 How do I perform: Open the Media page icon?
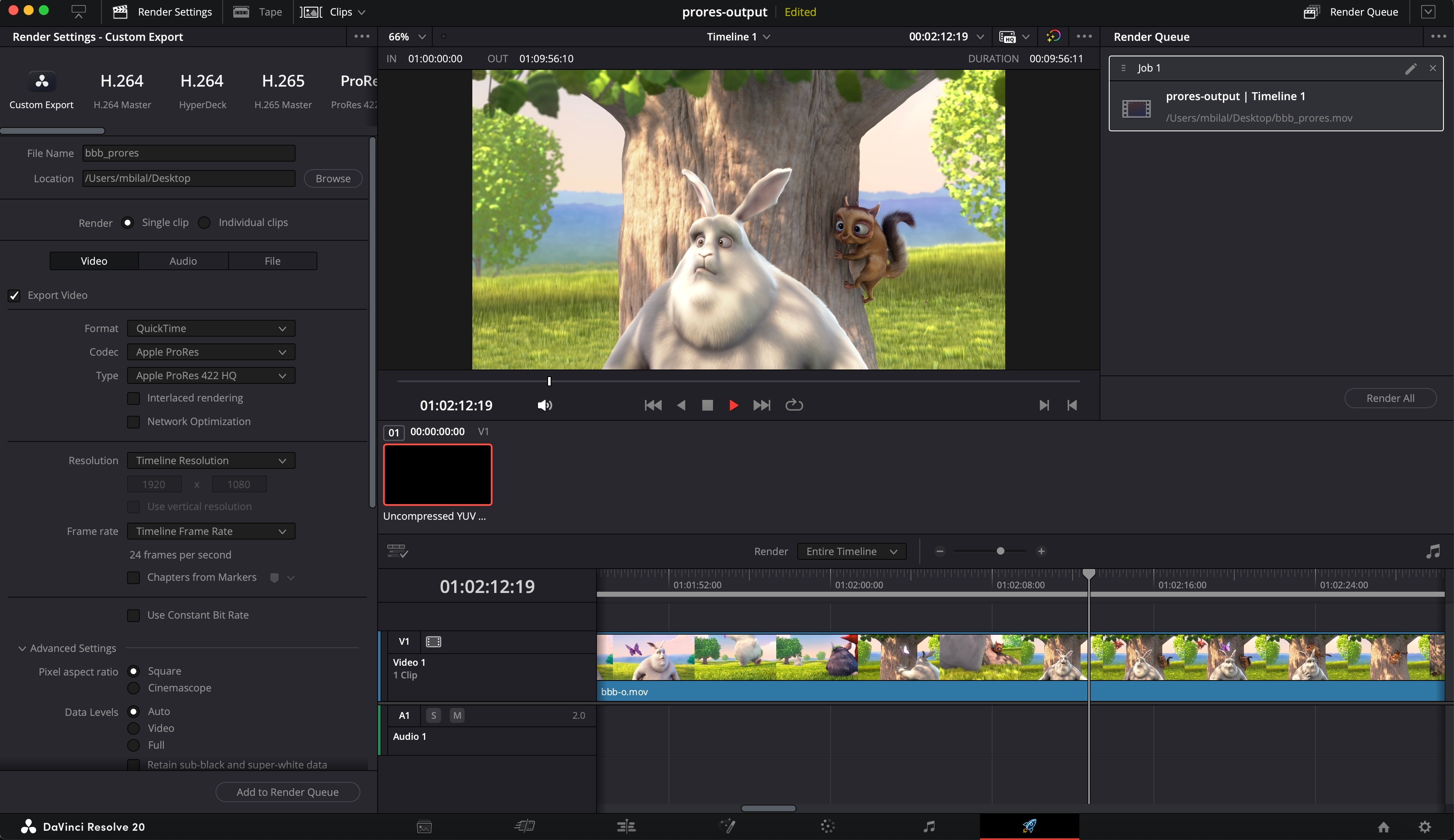tap(424, 827)
